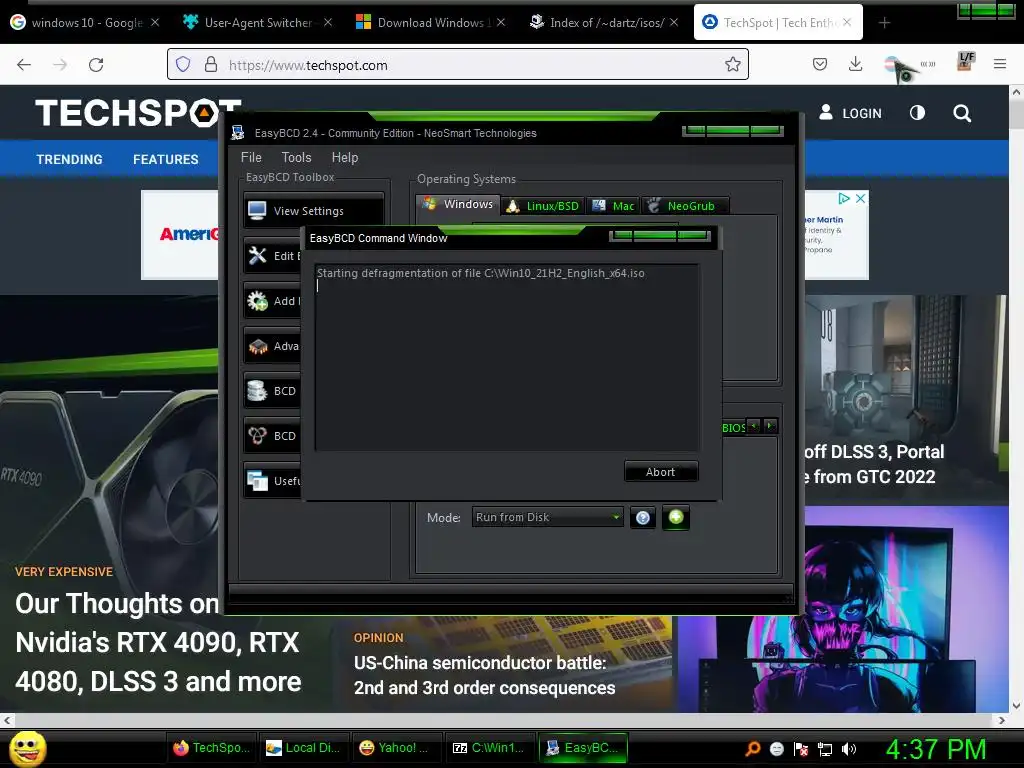Click the Add New Entry gear icon
The height and width of the screenshot is (768, 1024).
click(x=257, y=300)
